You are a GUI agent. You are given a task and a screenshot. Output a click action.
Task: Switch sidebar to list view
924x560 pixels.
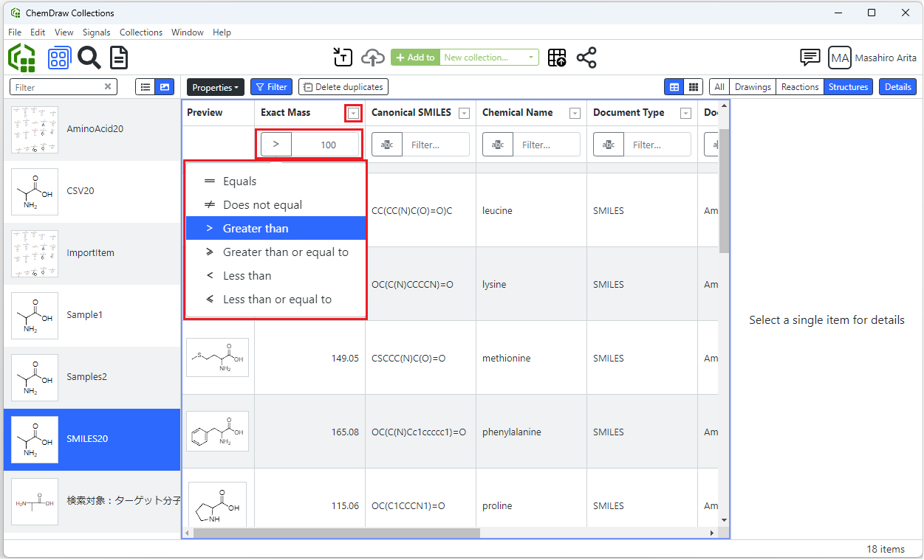(145, 87)
